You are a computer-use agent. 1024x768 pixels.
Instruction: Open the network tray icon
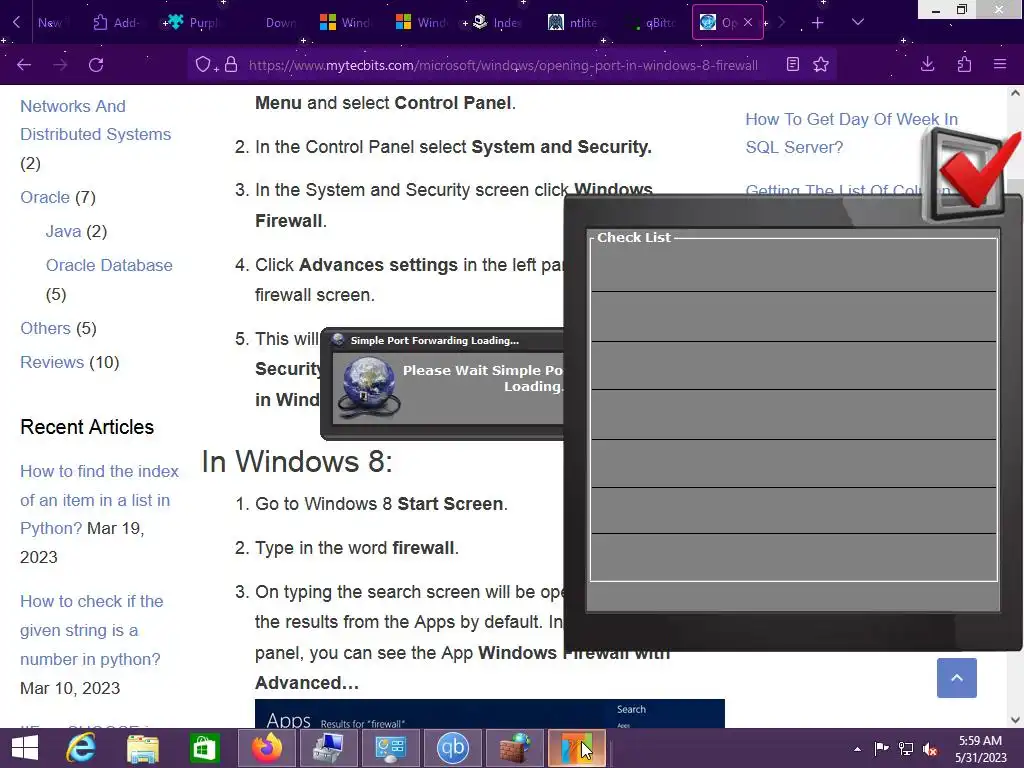pyautogui.click(x=906, y=749)
